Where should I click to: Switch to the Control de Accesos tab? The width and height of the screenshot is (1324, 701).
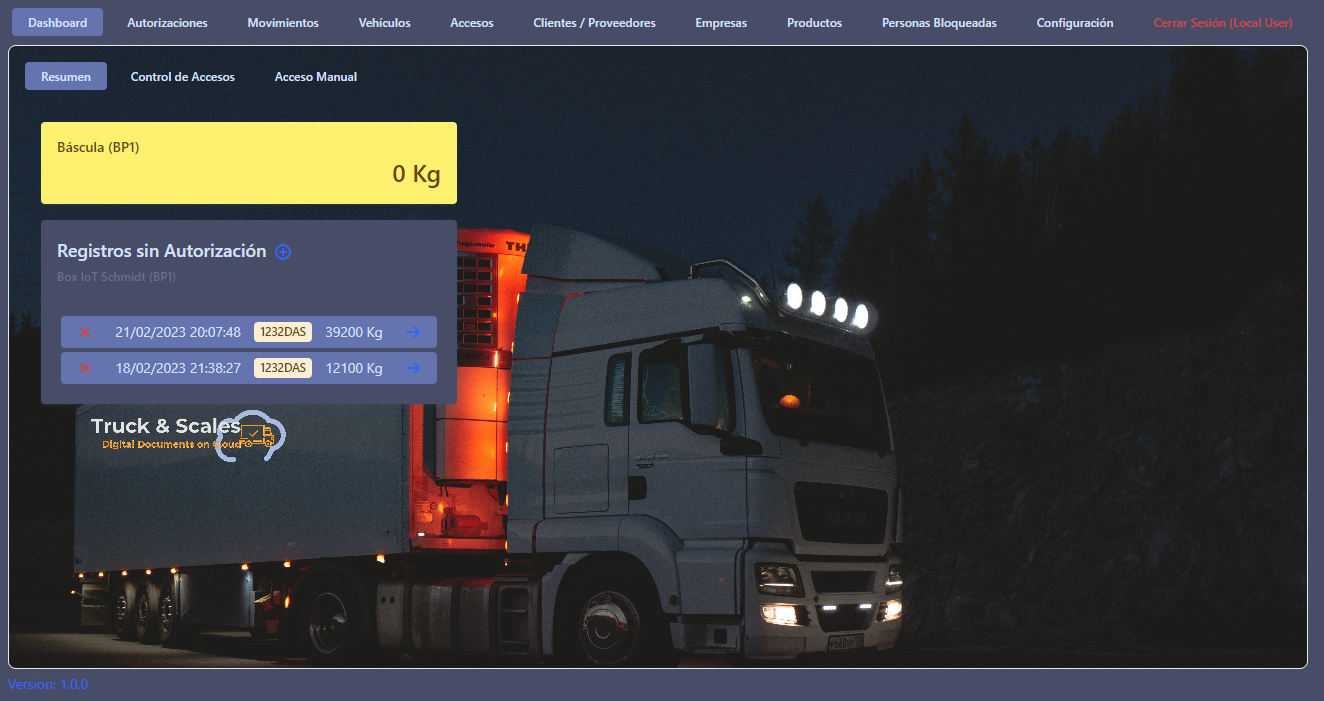pyautogui.click(x=183, y=77)
